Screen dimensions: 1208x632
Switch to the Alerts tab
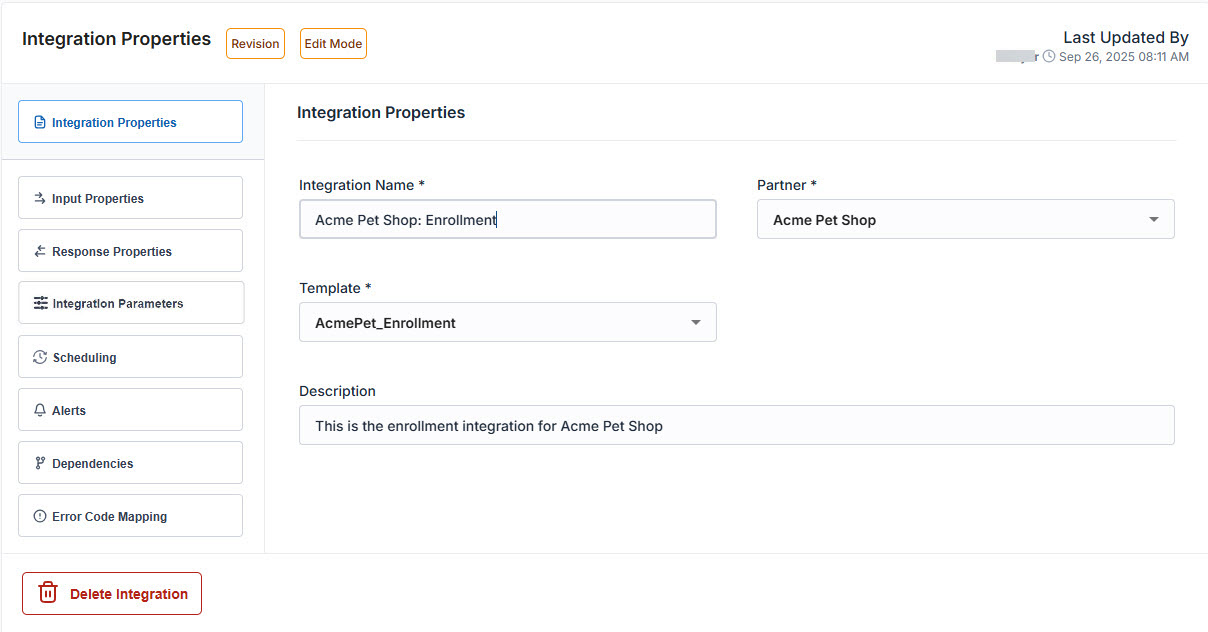pyautogui.click(x=130, y=410)
